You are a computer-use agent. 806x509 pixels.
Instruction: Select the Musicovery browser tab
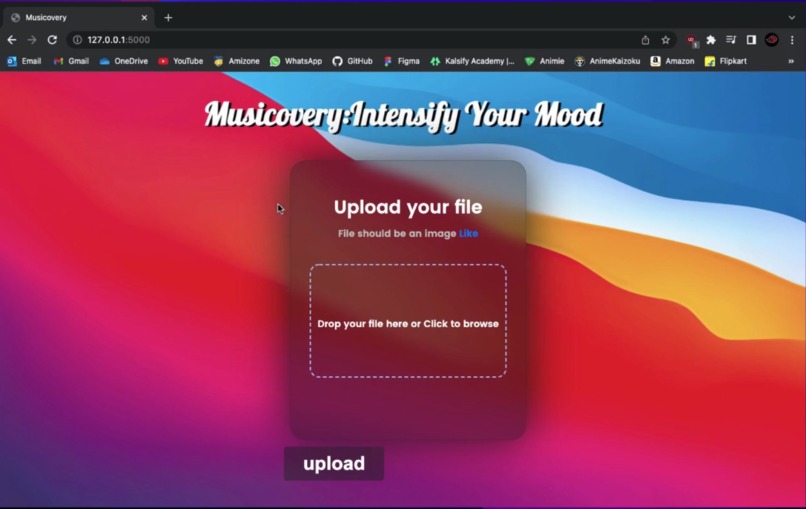tap(77, 17)
